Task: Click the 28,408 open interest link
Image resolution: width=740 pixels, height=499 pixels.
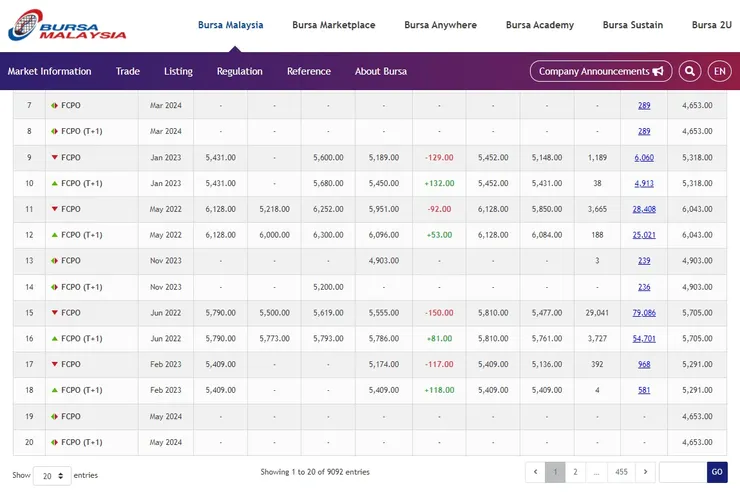Action: pyautogui.click(x=644, y=209)
